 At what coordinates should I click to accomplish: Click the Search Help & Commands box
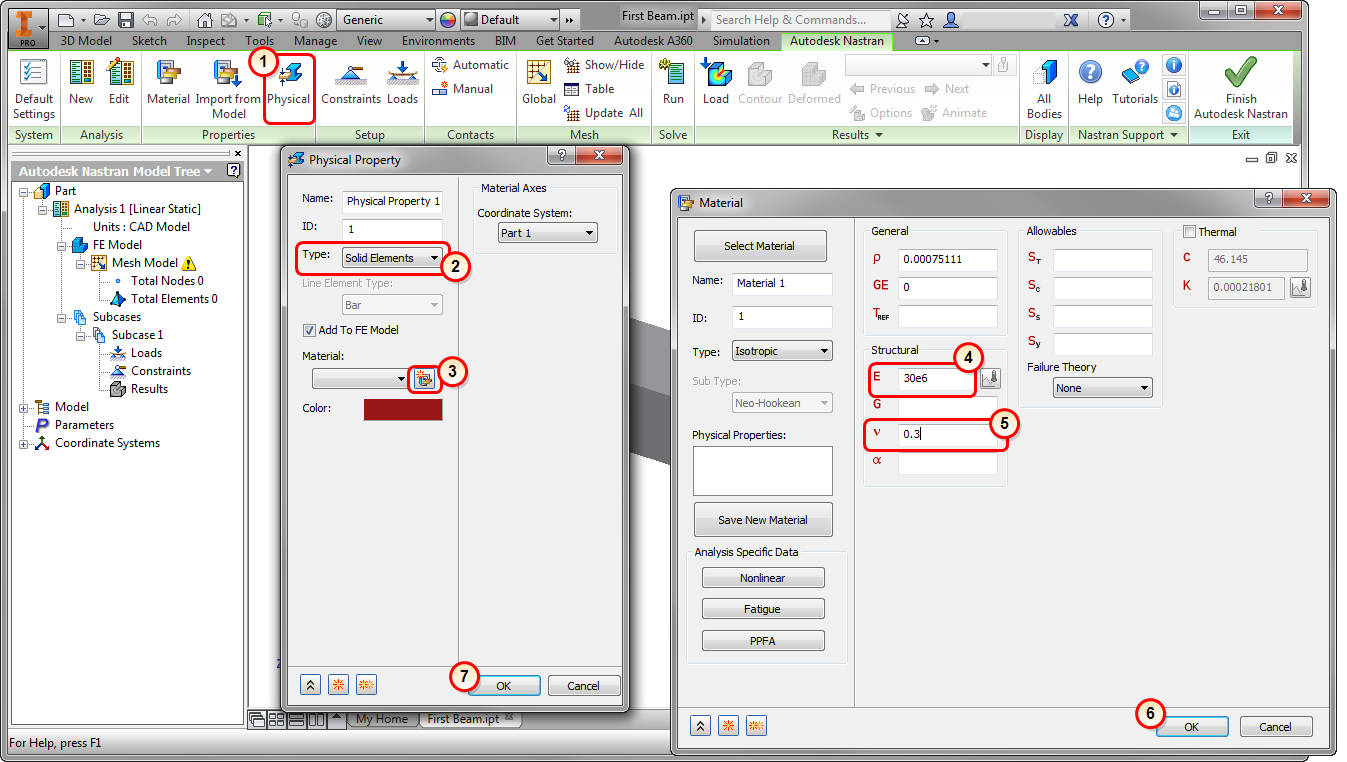pos(800,19)
